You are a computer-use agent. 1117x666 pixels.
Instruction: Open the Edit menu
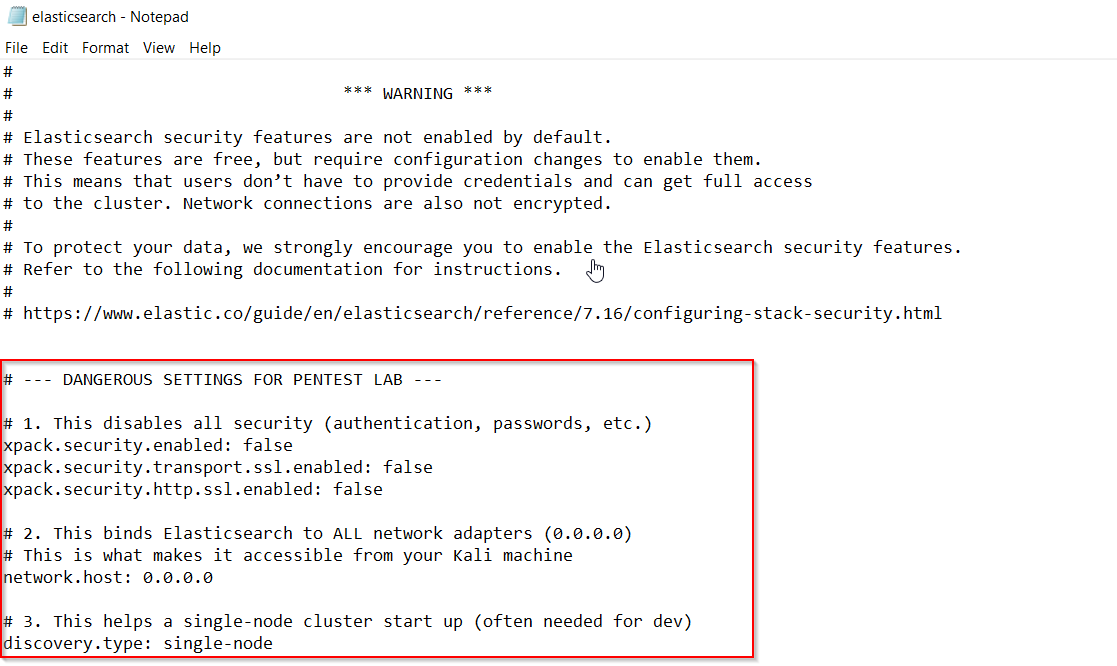click(x=55, y=48)
